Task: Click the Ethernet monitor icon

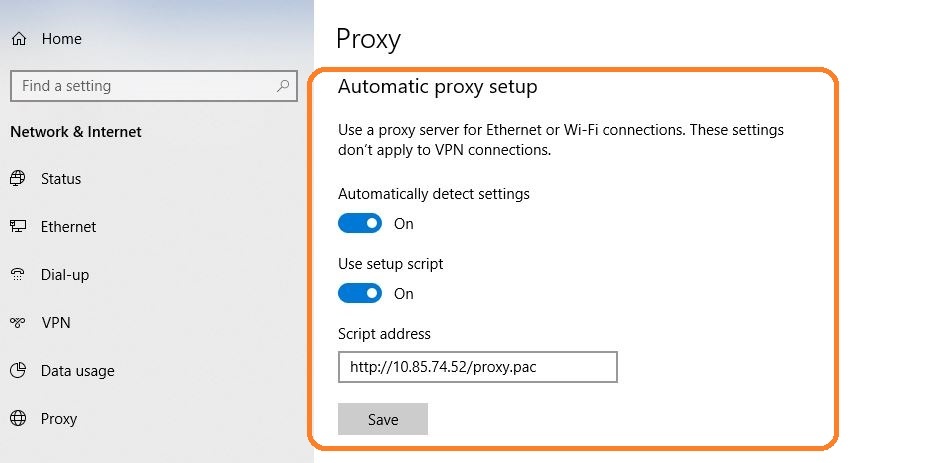Action: coord(18,227)
